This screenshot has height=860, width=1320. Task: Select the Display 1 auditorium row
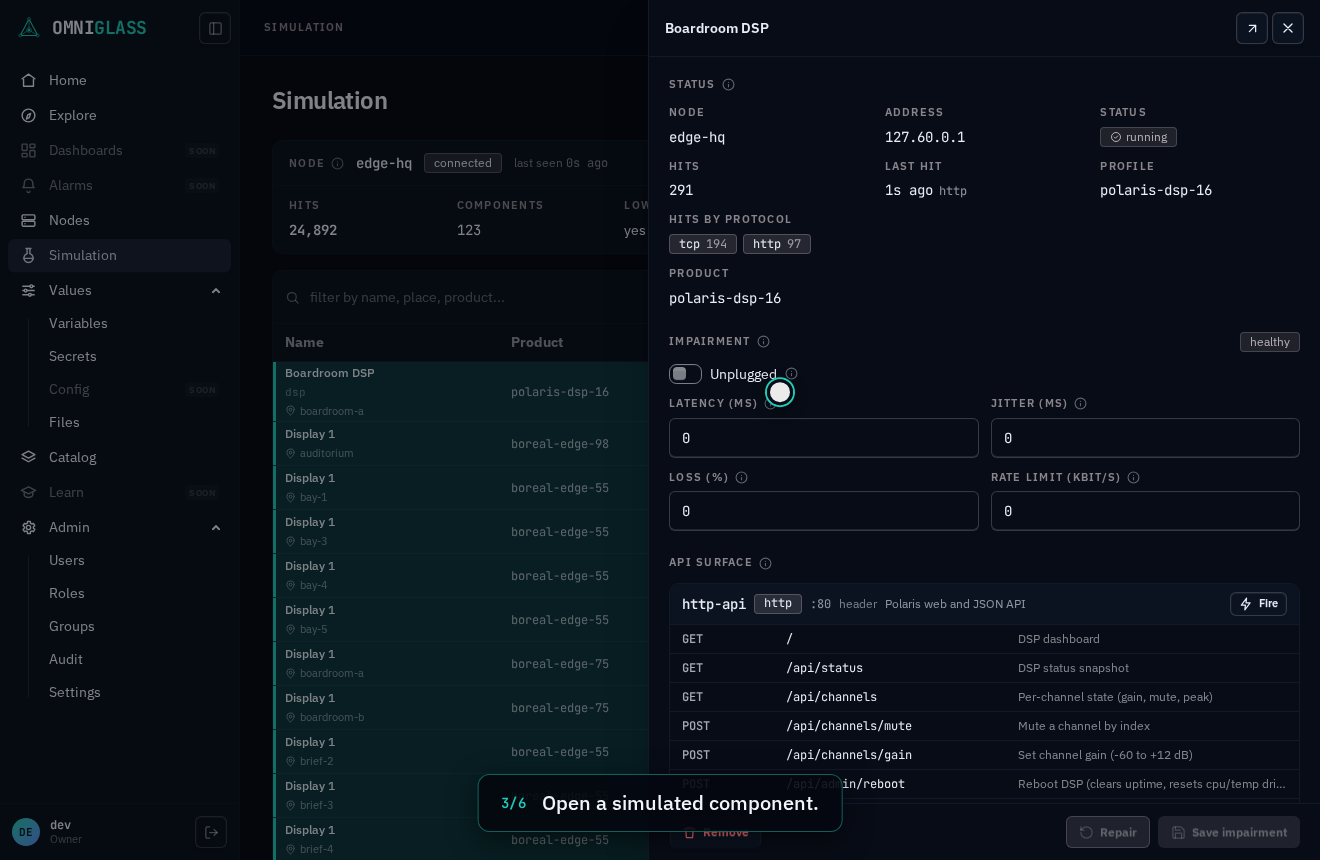pos(461,444)
